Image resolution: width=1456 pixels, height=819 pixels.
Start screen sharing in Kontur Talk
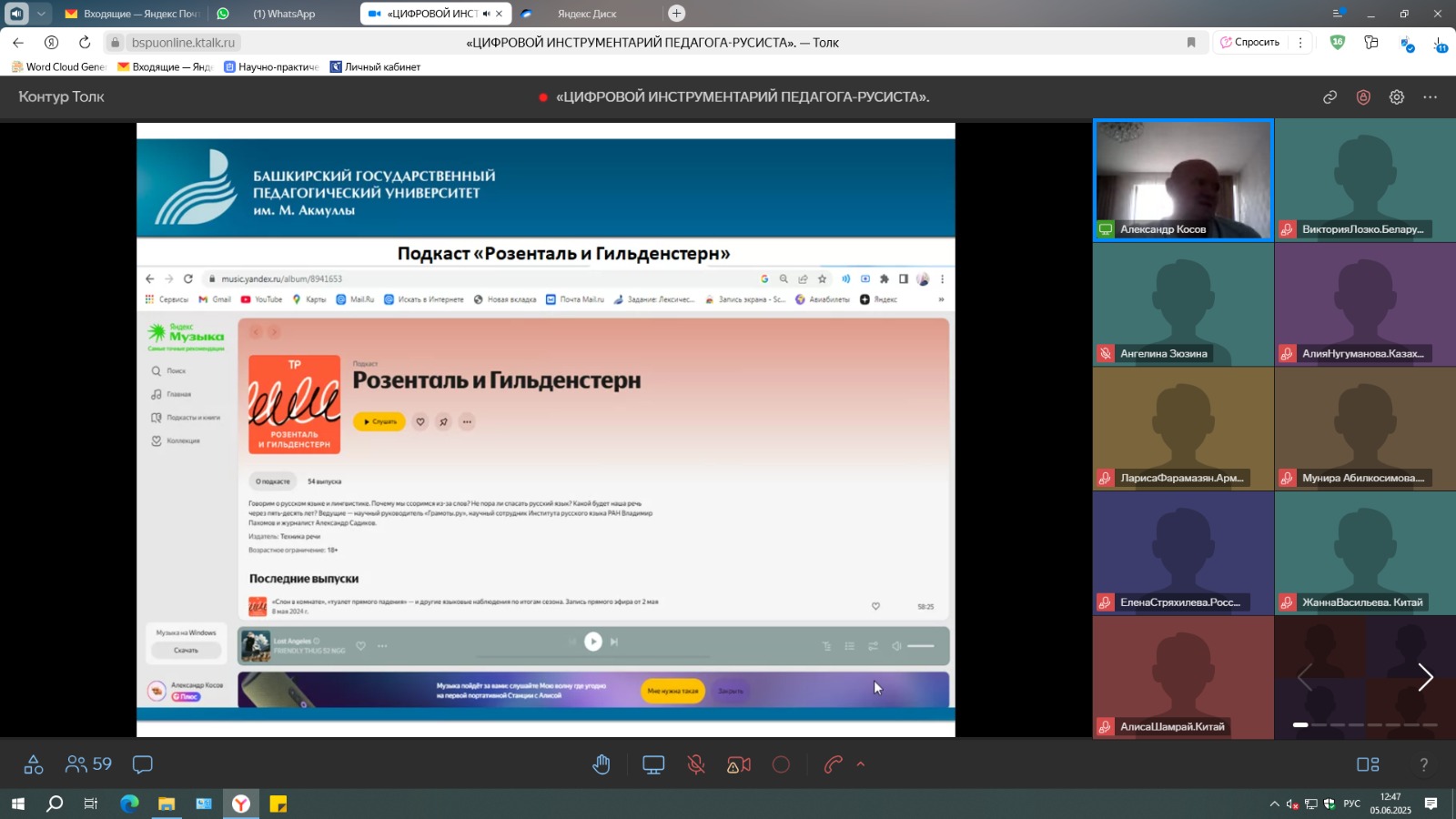(x=653, y=764)
